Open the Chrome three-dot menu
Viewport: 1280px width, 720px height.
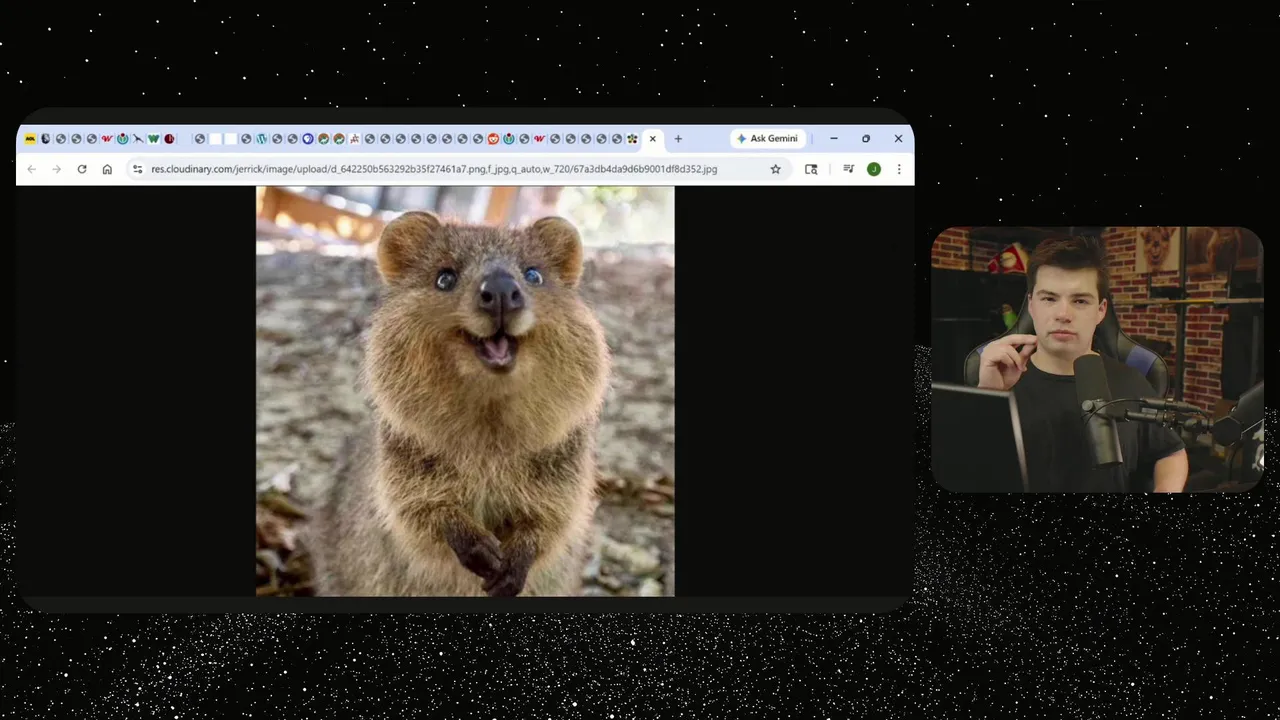coord(899,169)
